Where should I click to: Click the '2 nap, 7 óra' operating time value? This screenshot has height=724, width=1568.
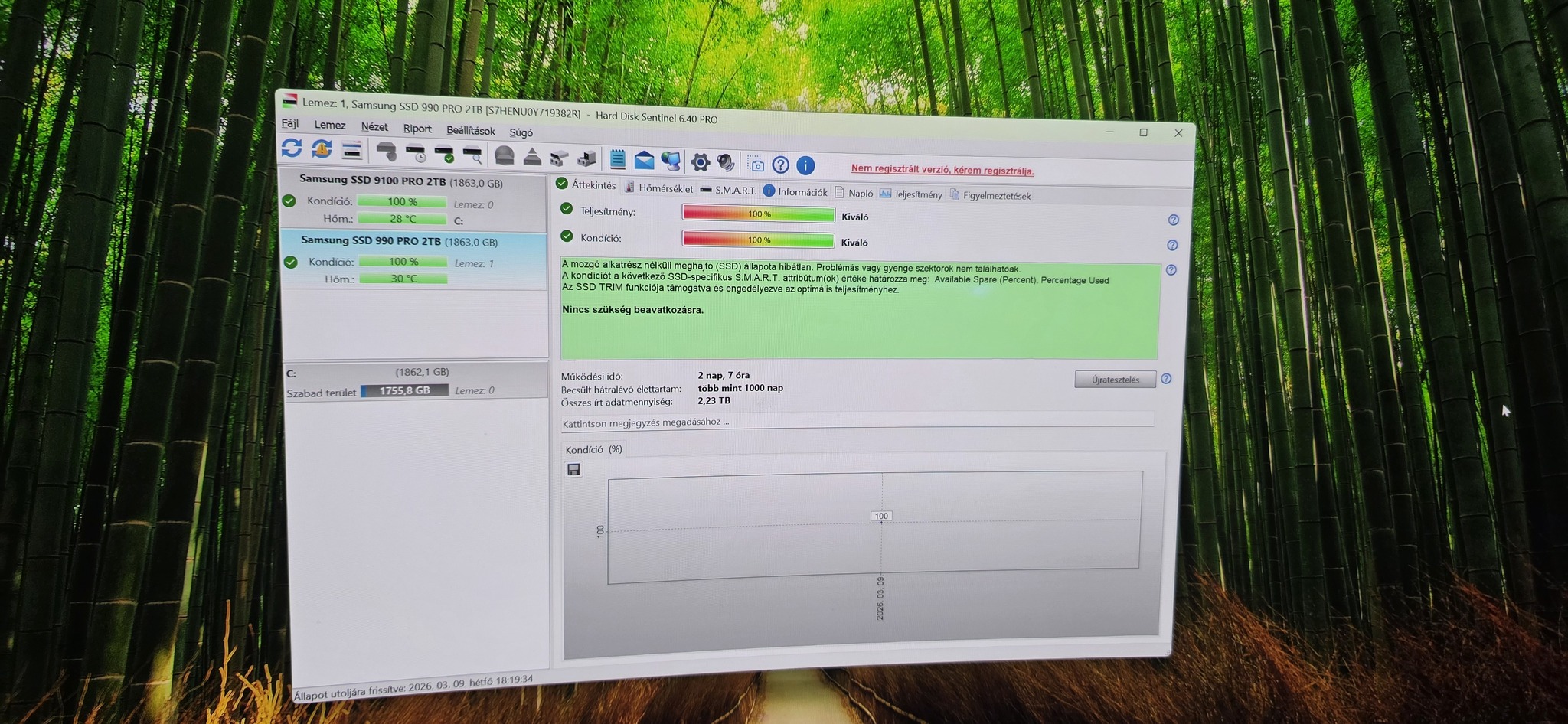724,375
